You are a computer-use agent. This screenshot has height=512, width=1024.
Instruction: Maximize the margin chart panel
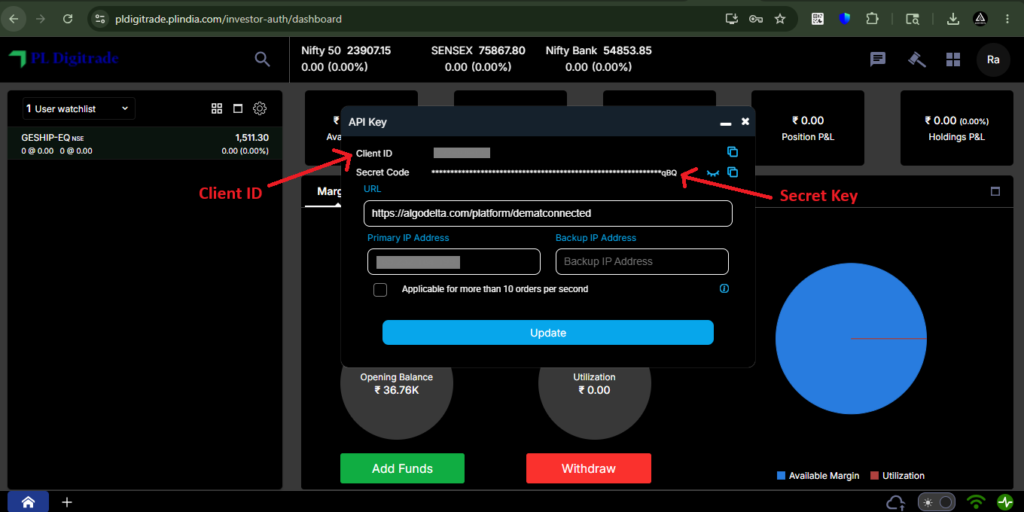pyautogui.click(x=995, y=191)
